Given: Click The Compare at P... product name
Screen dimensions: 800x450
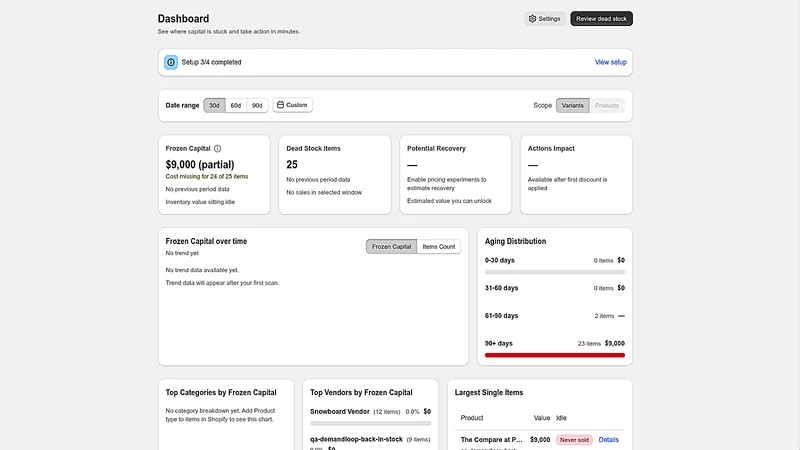Looking at the screenshot, I should (x=491, y=440).
